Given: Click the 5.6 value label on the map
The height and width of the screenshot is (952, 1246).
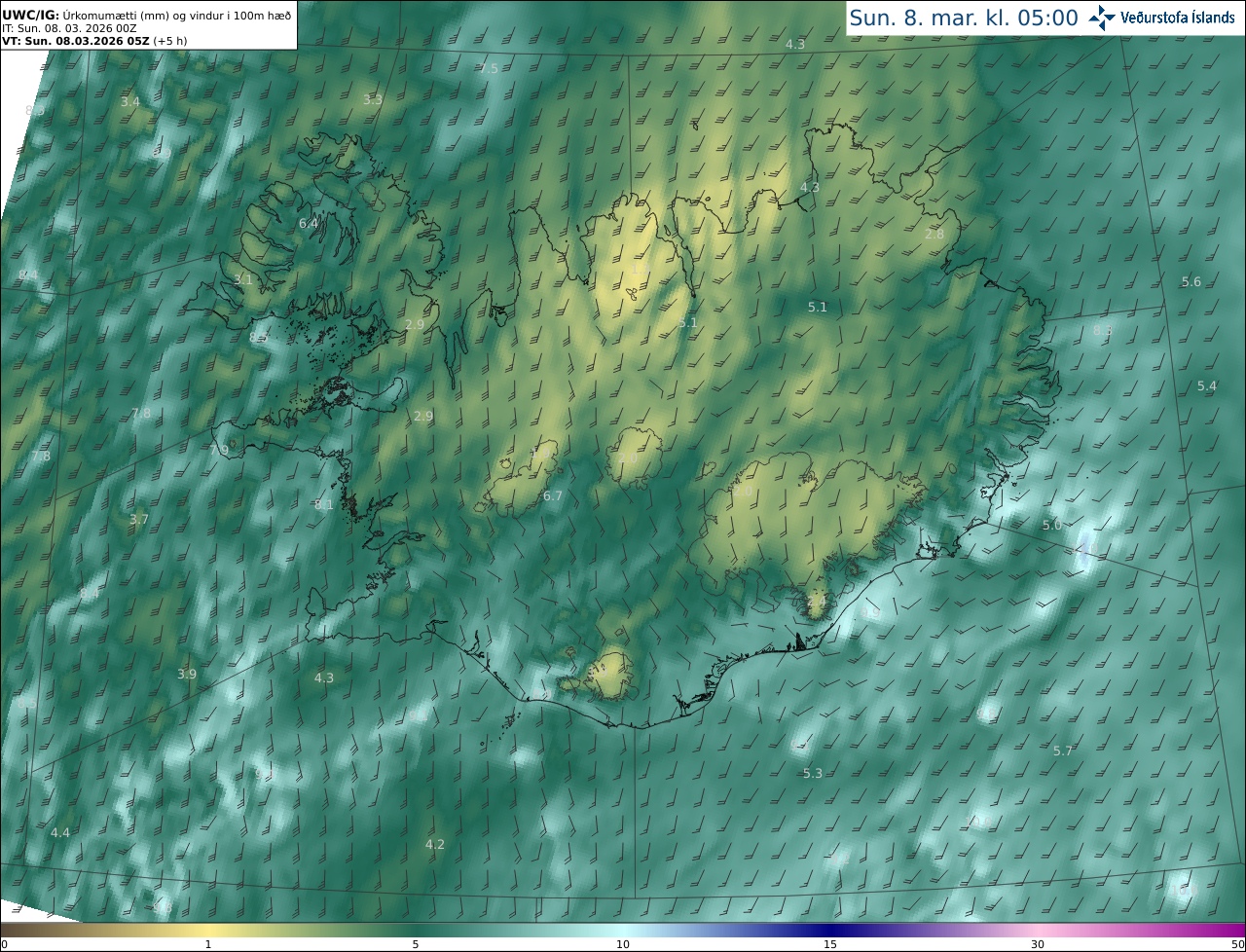Looking at the screenshot, I should [1191, 281].
